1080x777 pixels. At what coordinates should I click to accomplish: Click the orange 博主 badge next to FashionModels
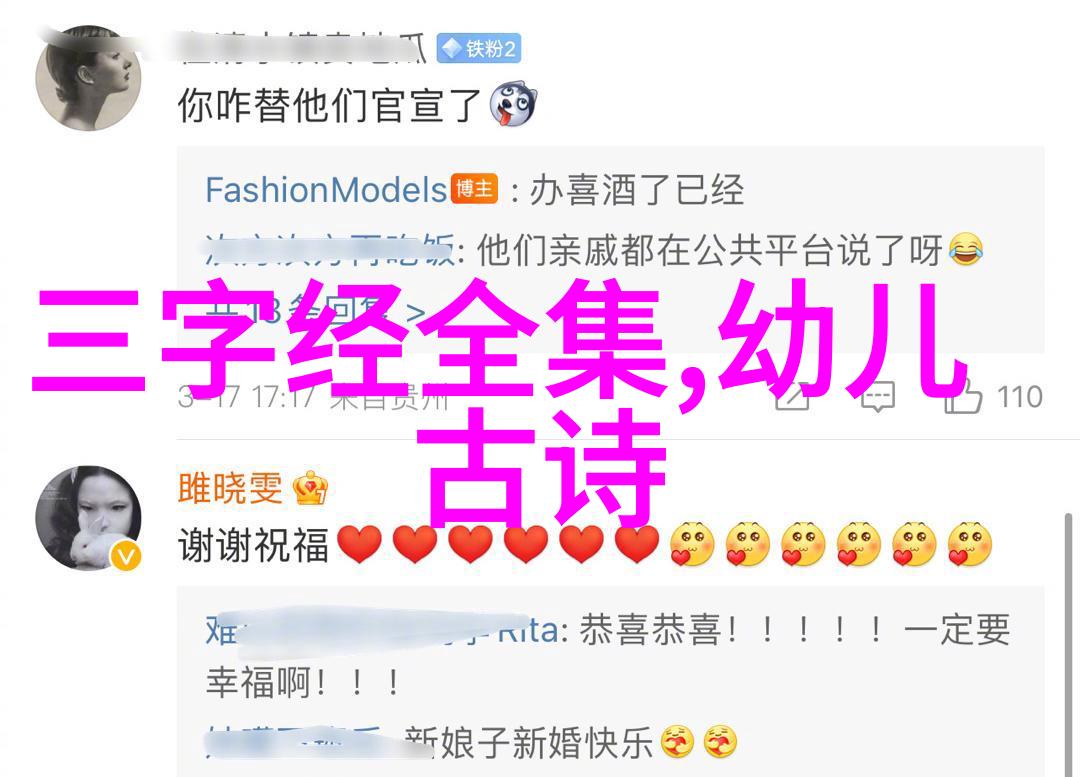[x=475, y=188]
